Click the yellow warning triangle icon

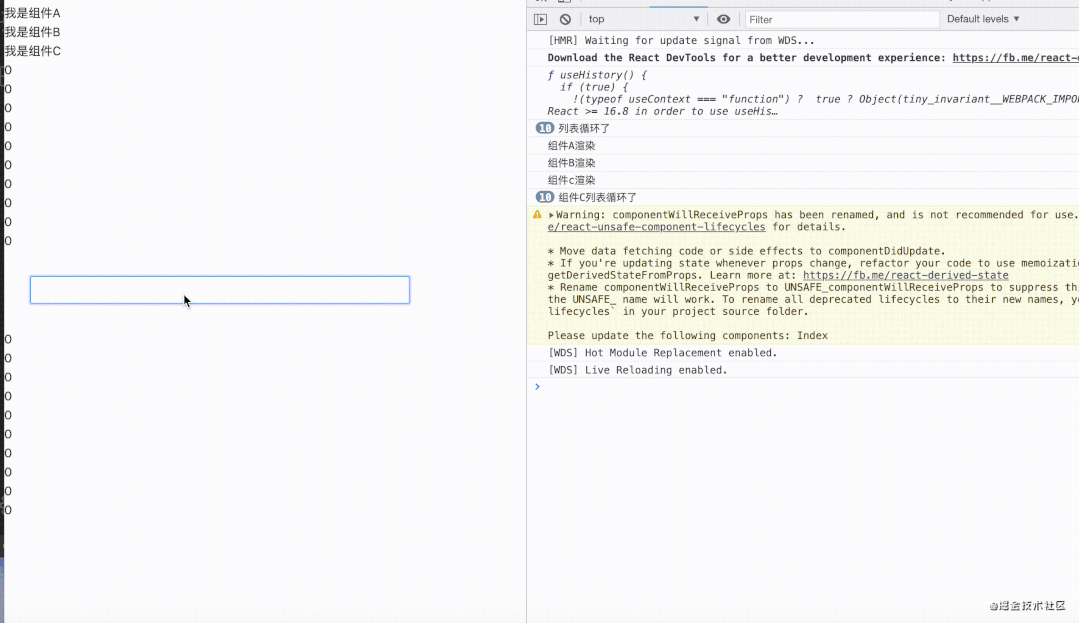pyautogui.click(x=538, y=214)
